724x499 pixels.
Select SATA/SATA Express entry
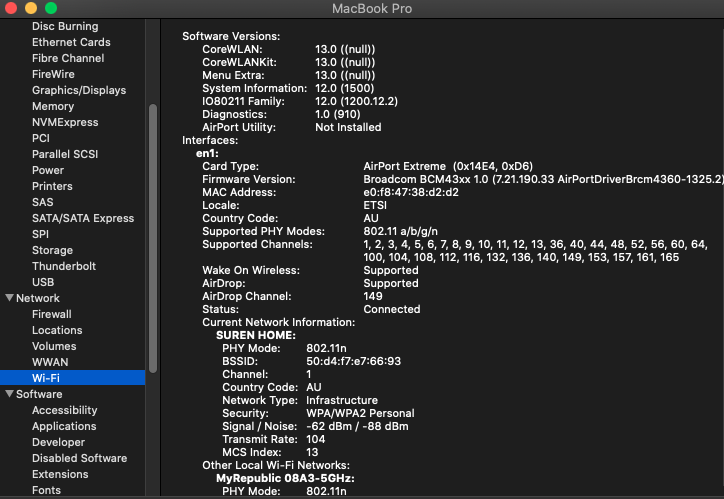click(x=83, y=218)
